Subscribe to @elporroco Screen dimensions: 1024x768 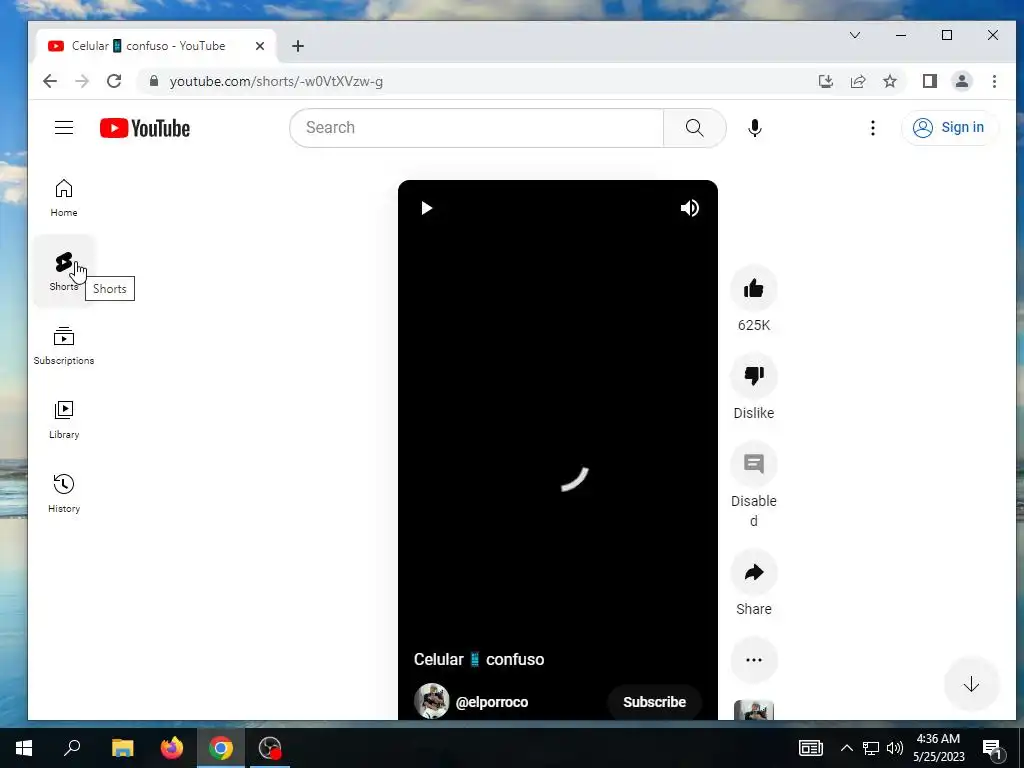click(654, 701)
